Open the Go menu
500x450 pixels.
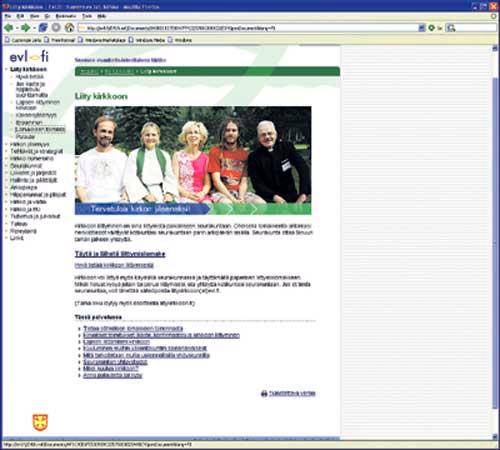(48, 16)
